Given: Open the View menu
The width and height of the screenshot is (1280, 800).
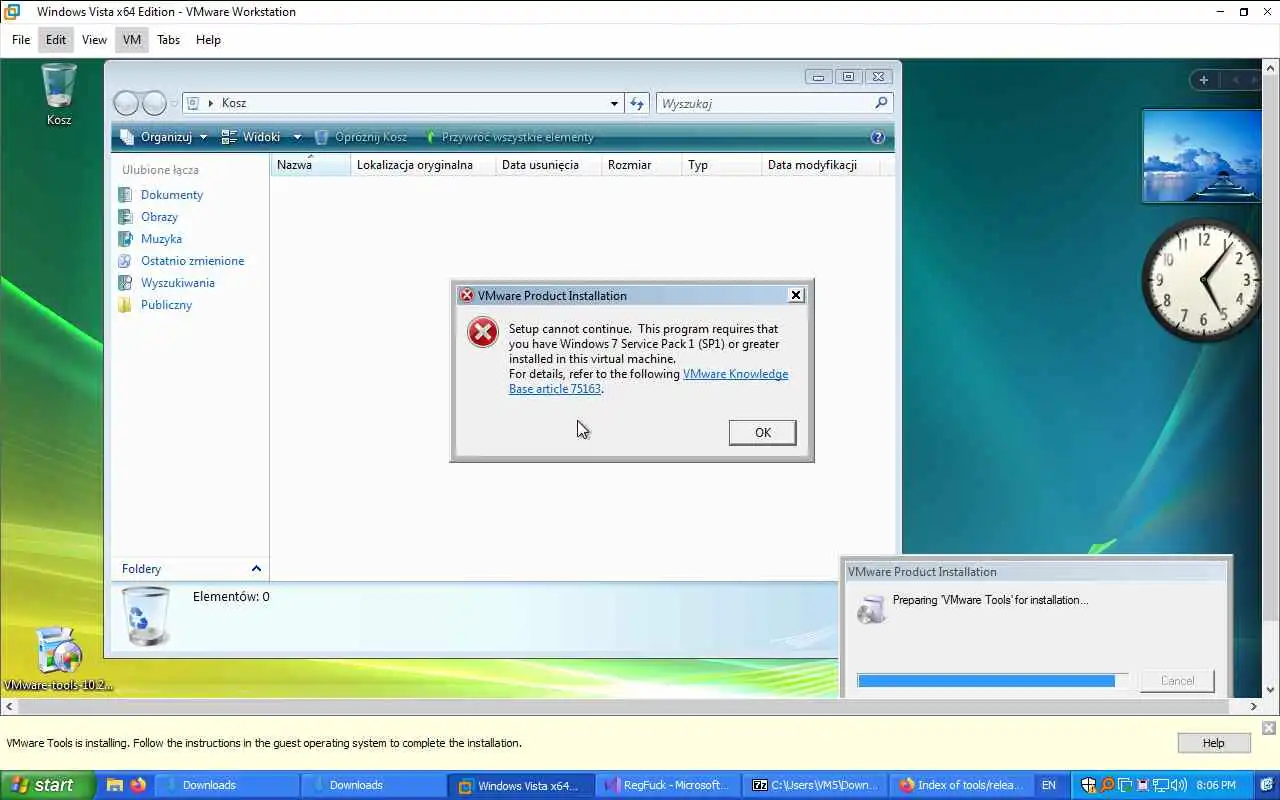Looking at the screenshot, I should tap(94, 40).
